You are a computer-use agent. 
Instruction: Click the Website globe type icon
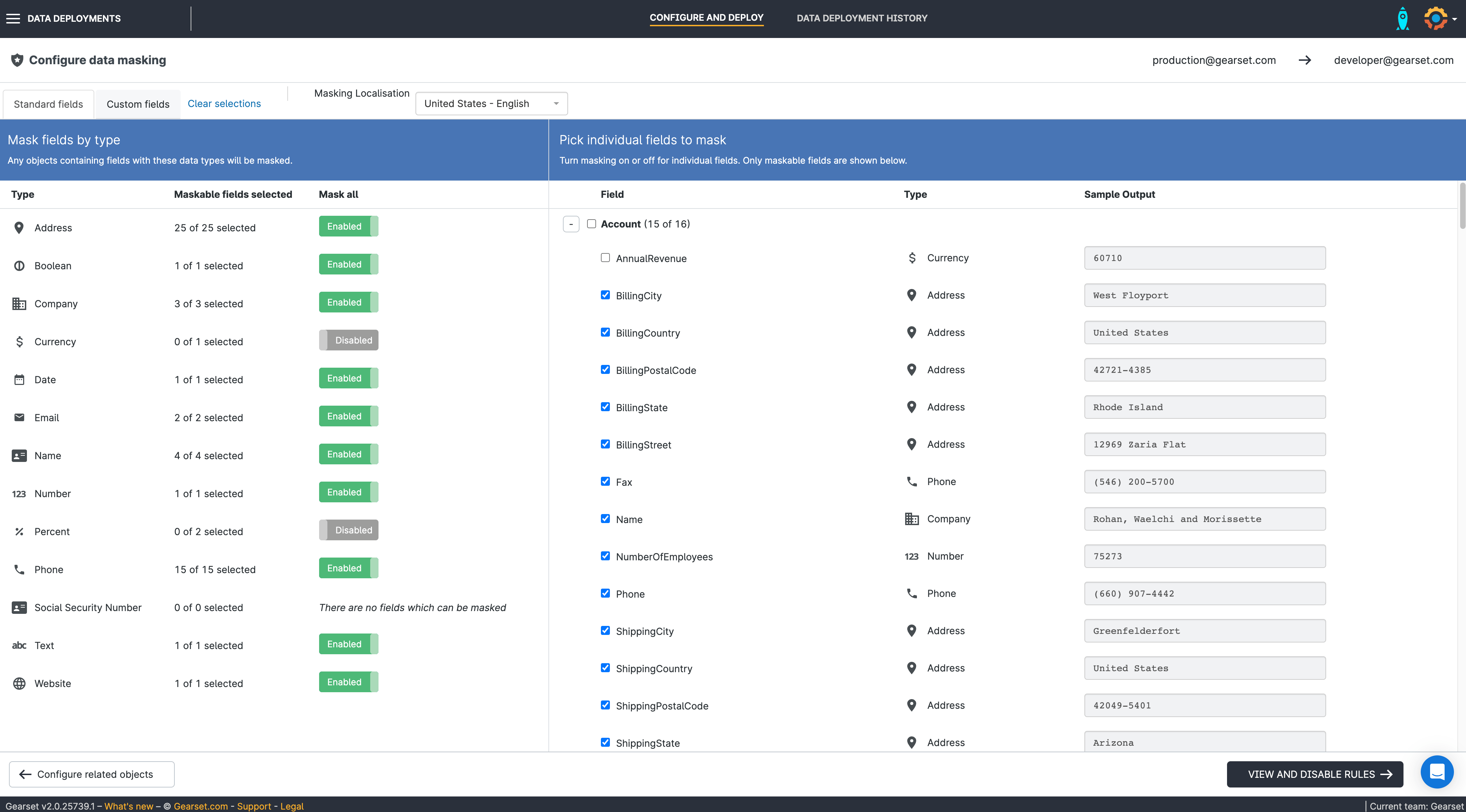click(x=19, y=684)
